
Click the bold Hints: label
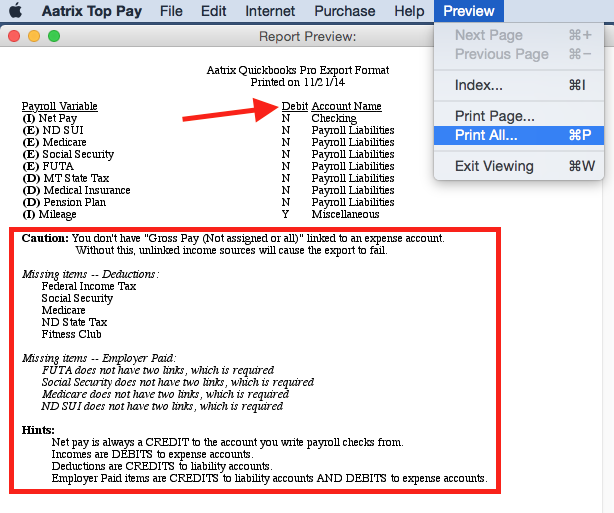[x=38, y=430]
